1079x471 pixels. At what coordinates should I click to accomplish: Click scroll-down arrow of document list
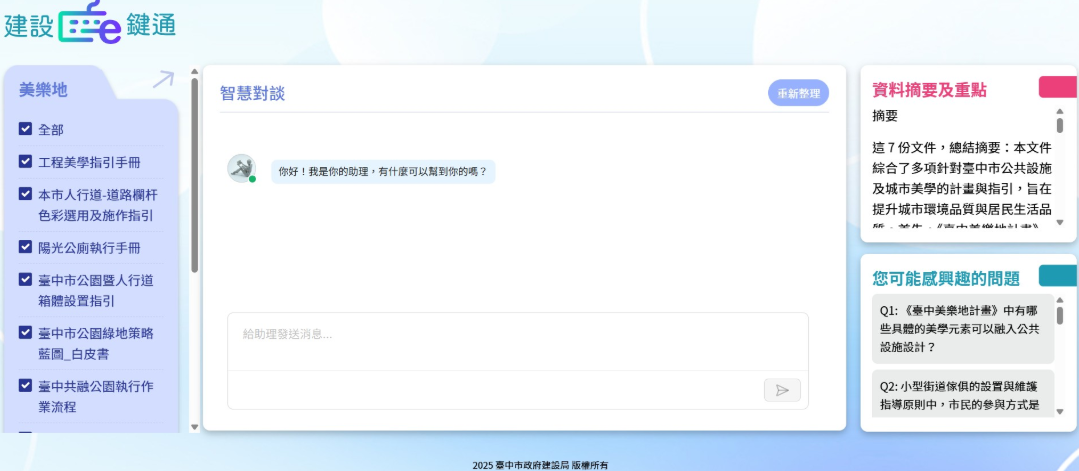pos(194,427)
